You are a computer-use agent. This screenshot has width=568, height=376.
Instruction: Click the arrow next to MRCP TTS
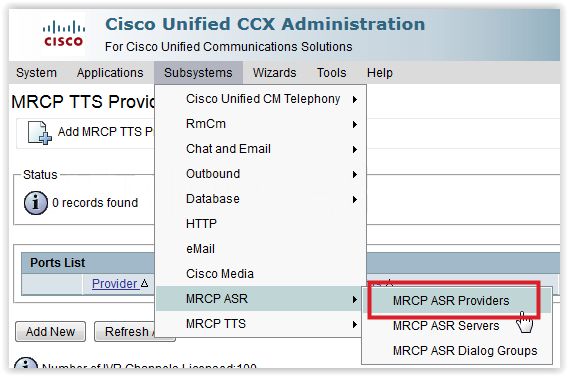355,324
